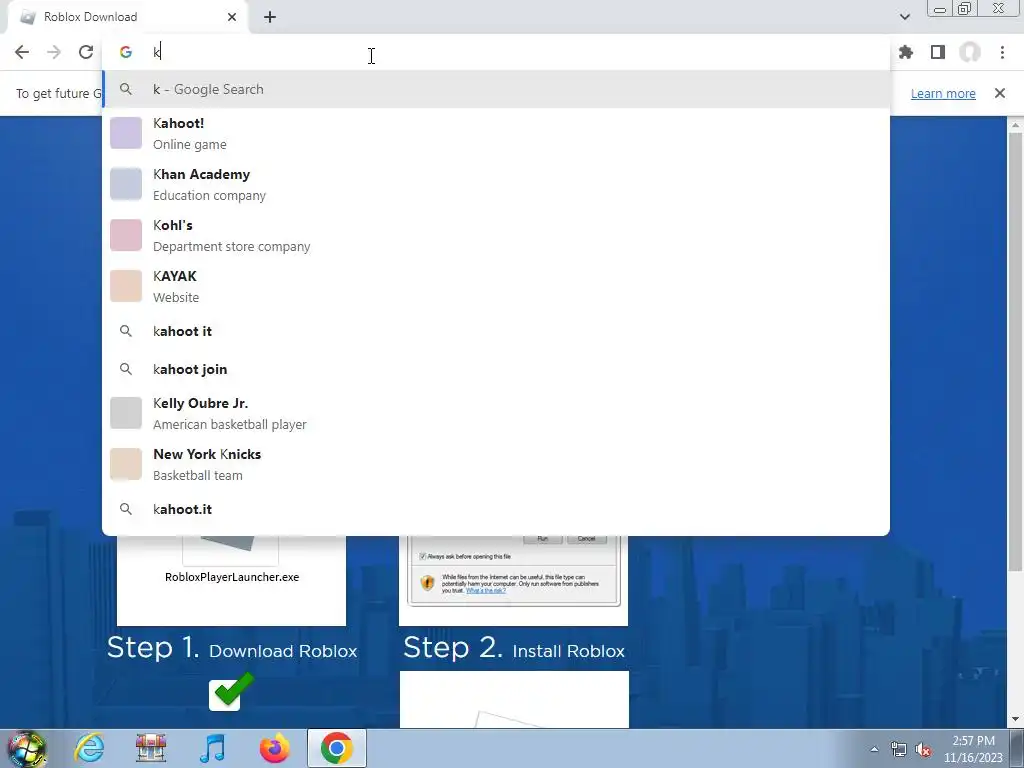The image size is (1024, 768).
Task: Click the RobloxPlayerLauncher.exe file label
Action: pyautogui.click(x=232, y=577)
